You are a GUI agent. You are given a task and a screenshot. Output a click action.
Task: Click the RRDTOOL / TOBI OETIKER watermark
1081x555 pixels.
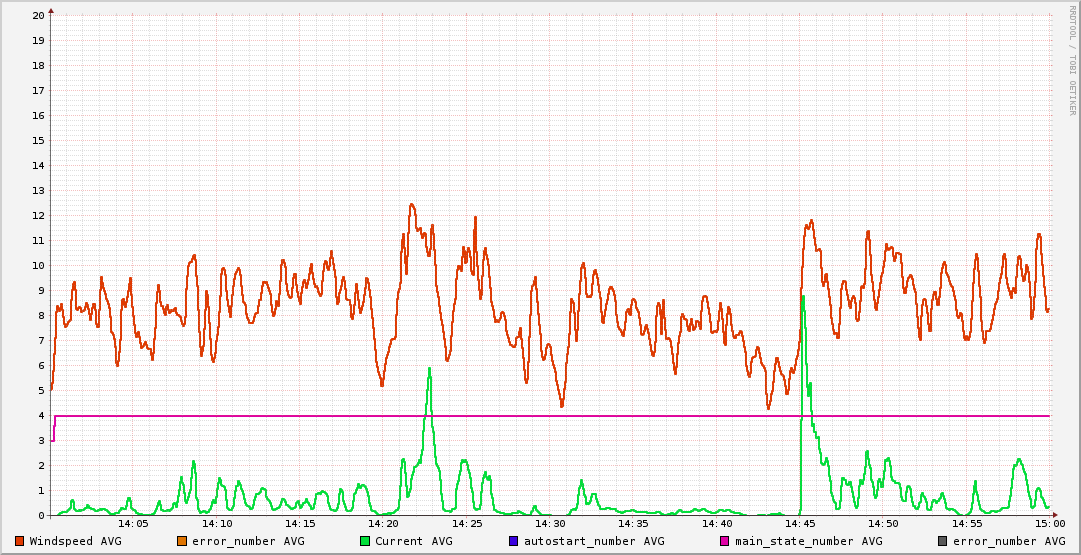pos(1071,60)
